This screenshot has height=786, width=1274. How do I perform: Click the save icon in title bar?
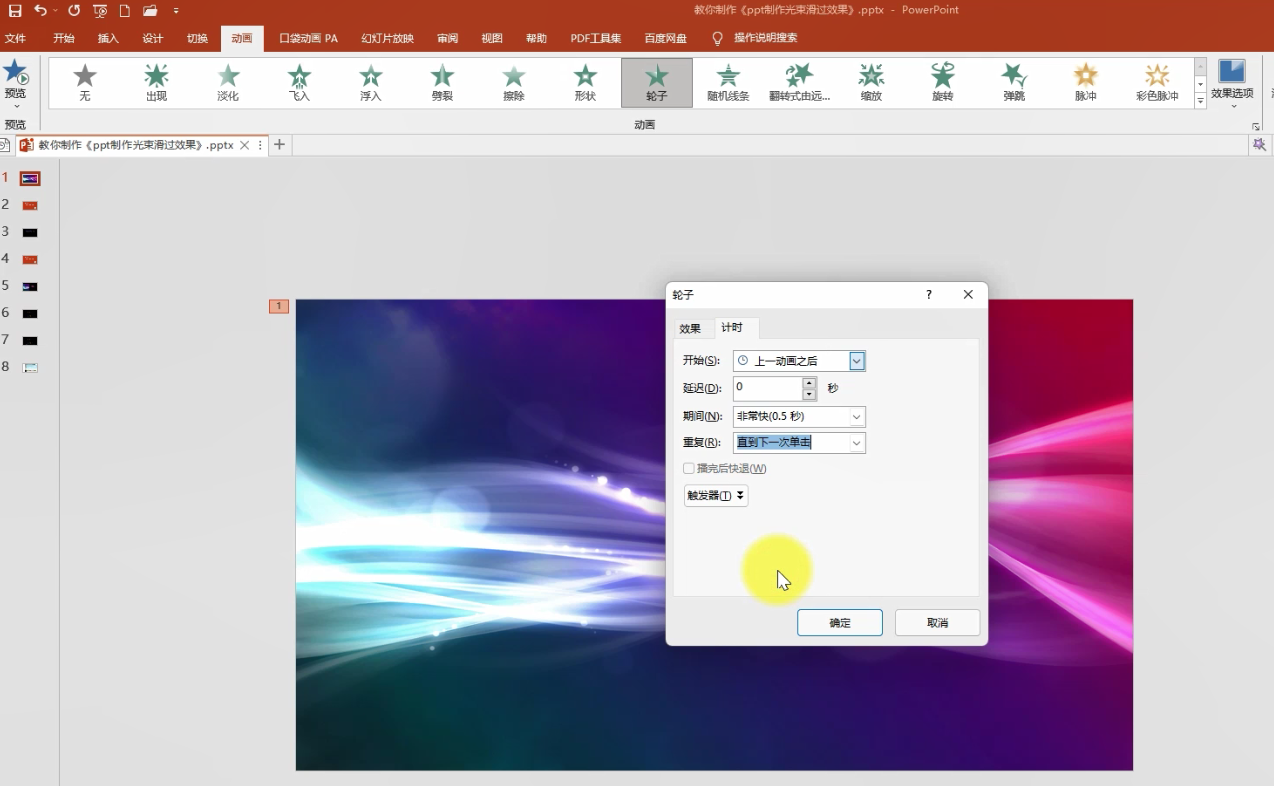tap(15, 10)
